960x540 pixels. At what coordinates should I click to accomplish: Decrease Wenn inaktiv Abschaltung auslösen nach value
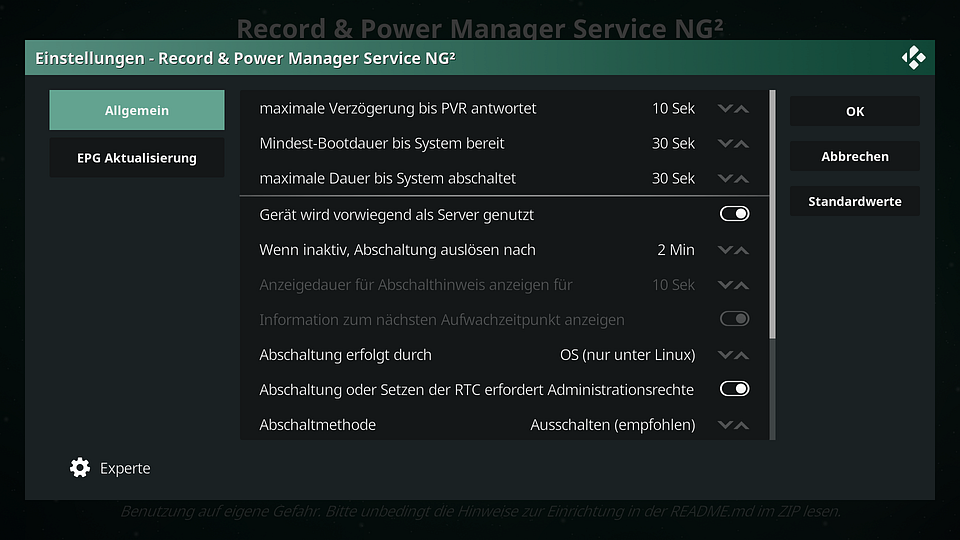[726, 250]
